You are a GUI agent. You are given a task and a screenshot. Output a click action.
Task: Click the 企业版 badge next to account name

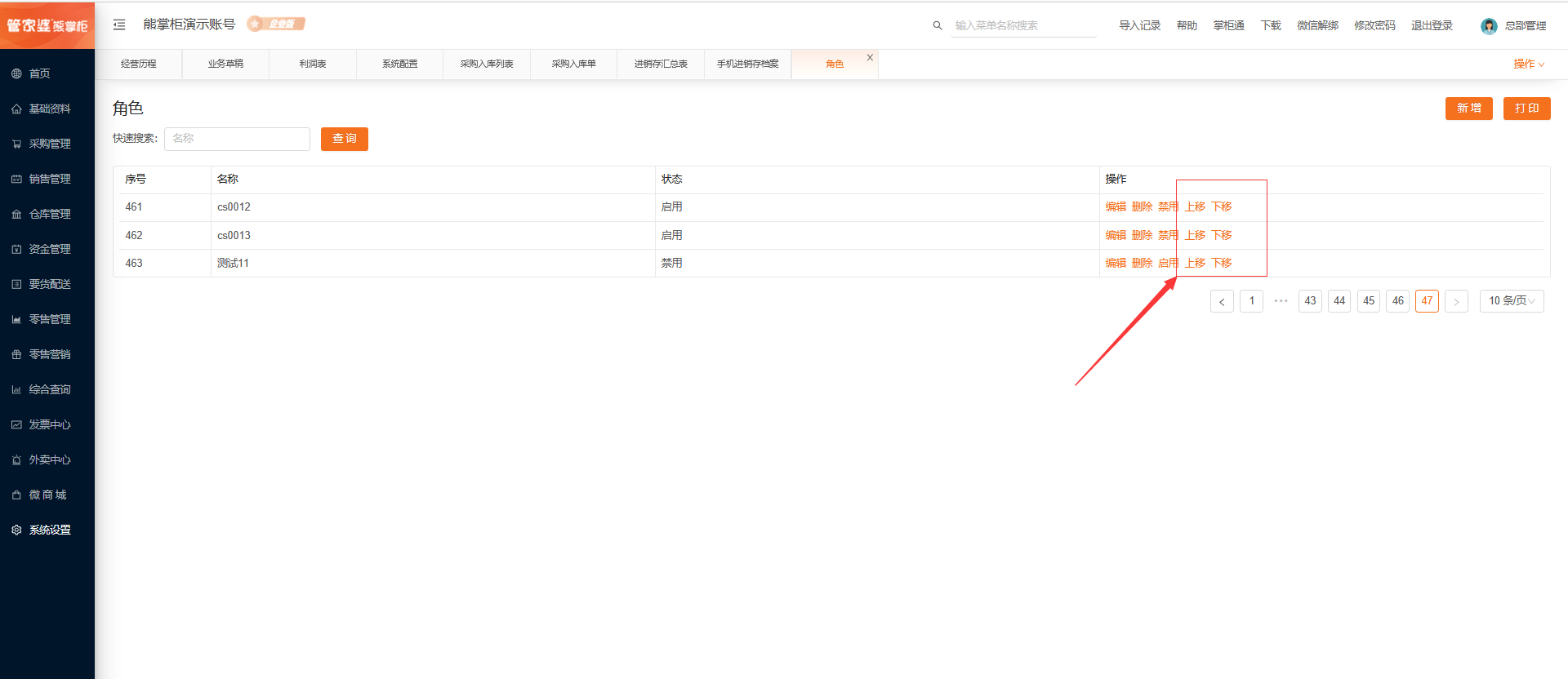(x=276, y=24)
